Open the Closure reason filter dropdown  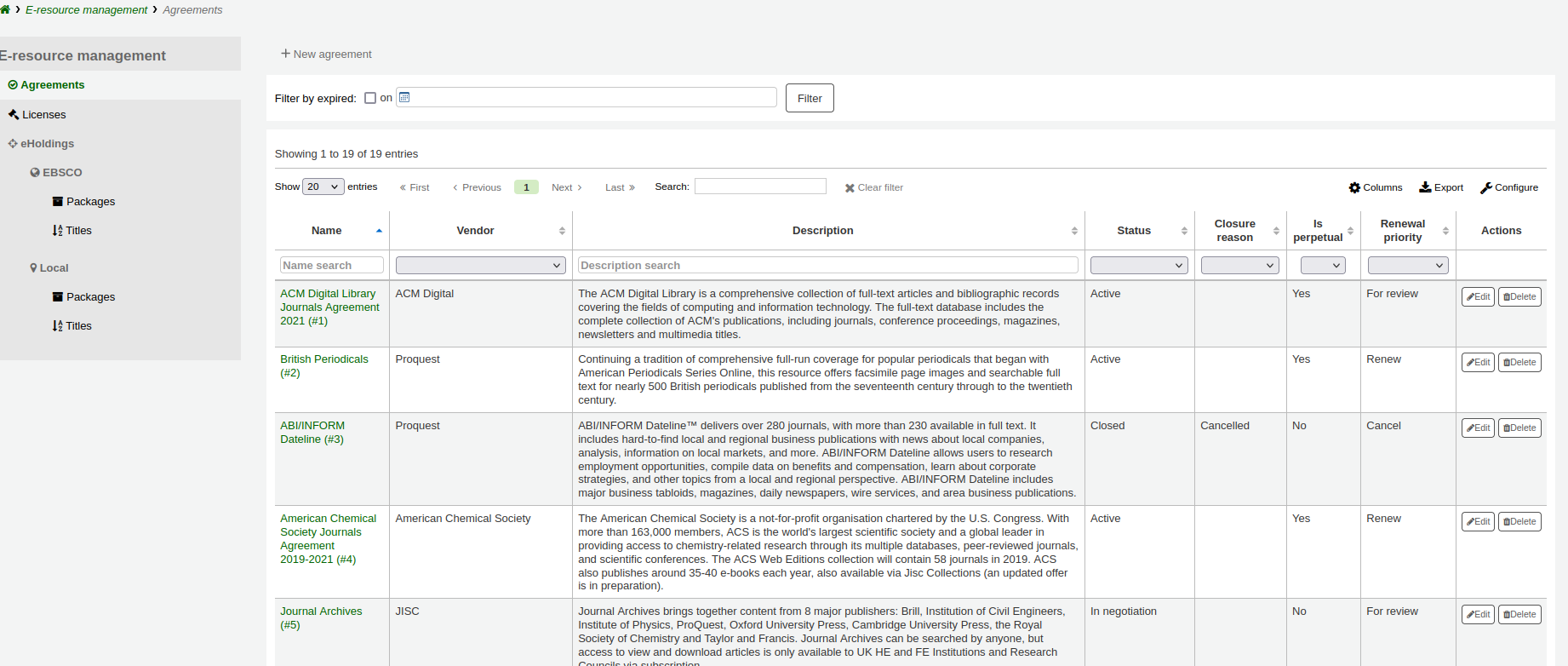click(1240, 266)
